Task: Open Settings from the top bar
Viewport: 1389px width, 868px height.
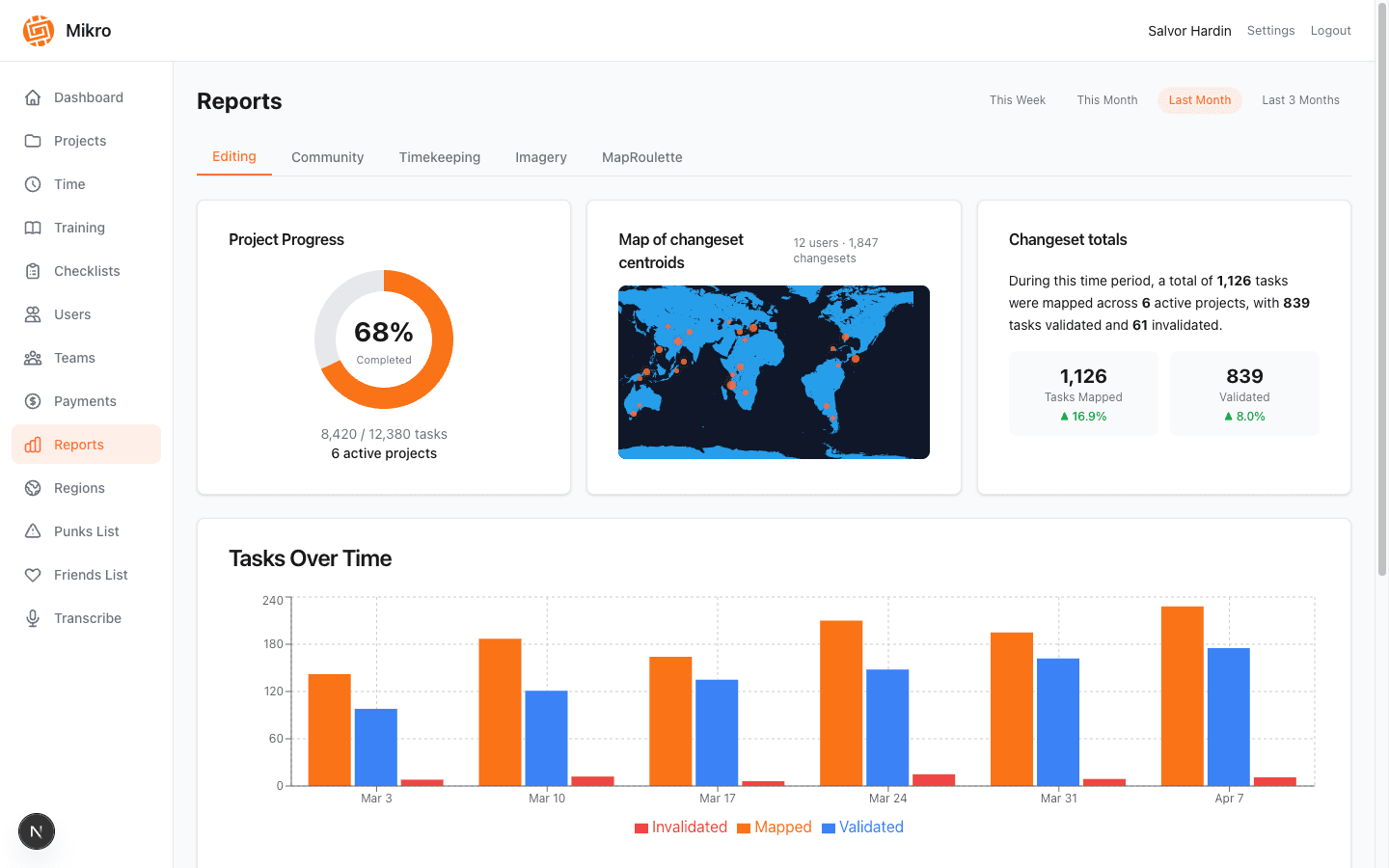Action: (x=1270, y=30)
